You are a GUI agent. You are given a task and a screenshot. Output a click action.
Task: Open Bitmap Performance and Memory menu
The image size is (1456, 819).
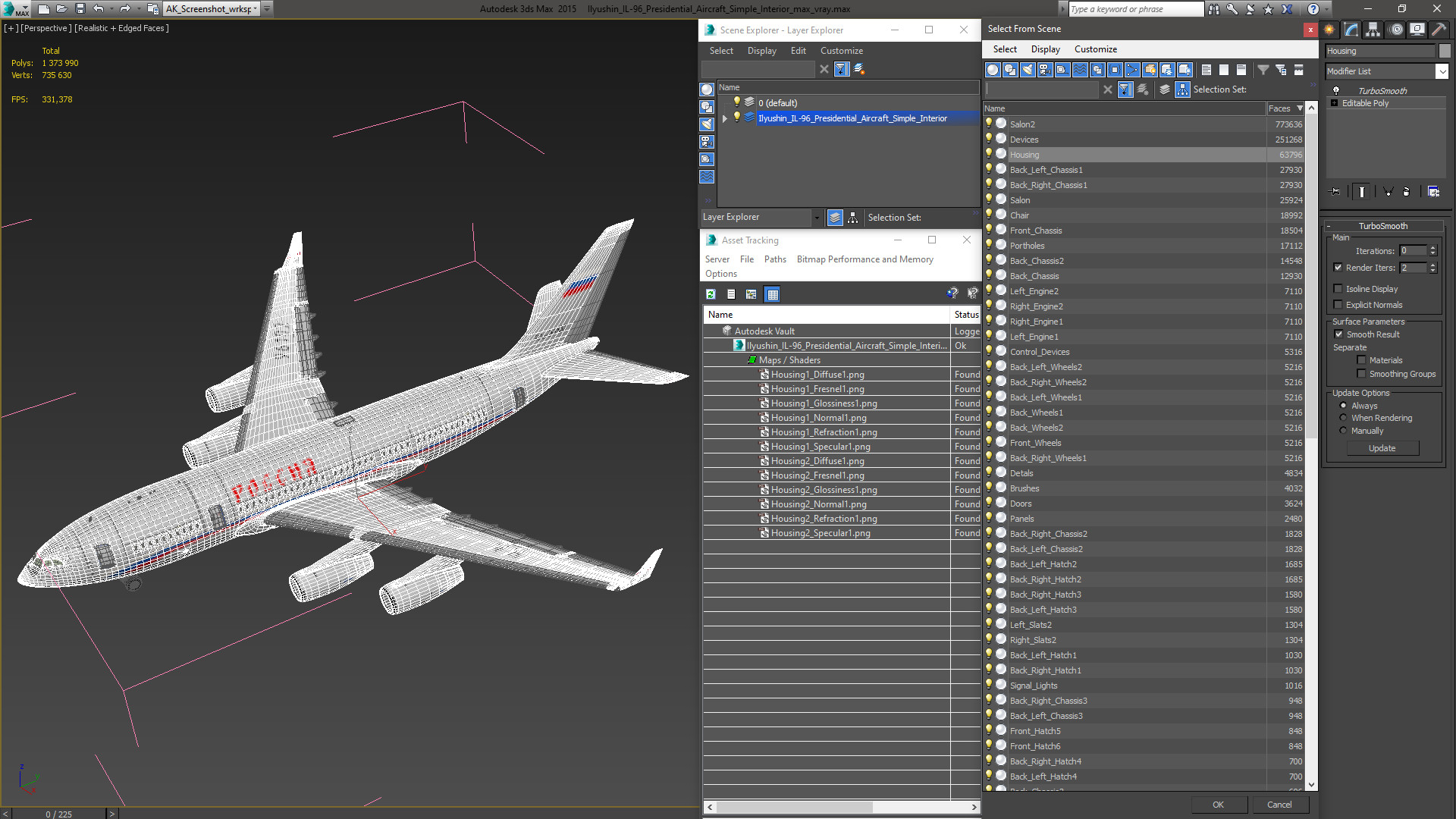864,259
